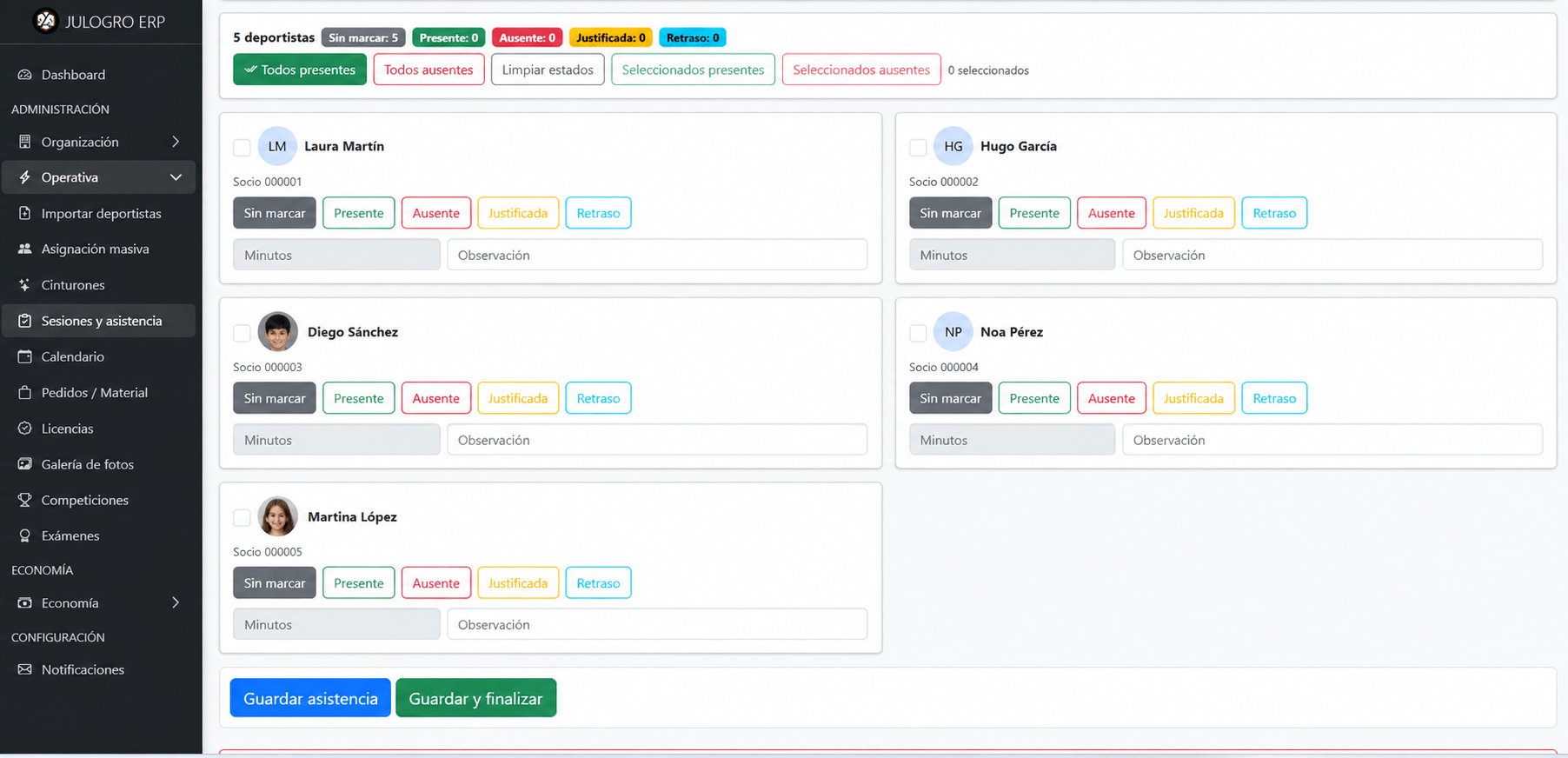
Task: Tick the checkbox for Laura Martín
Action: (242, 147)
